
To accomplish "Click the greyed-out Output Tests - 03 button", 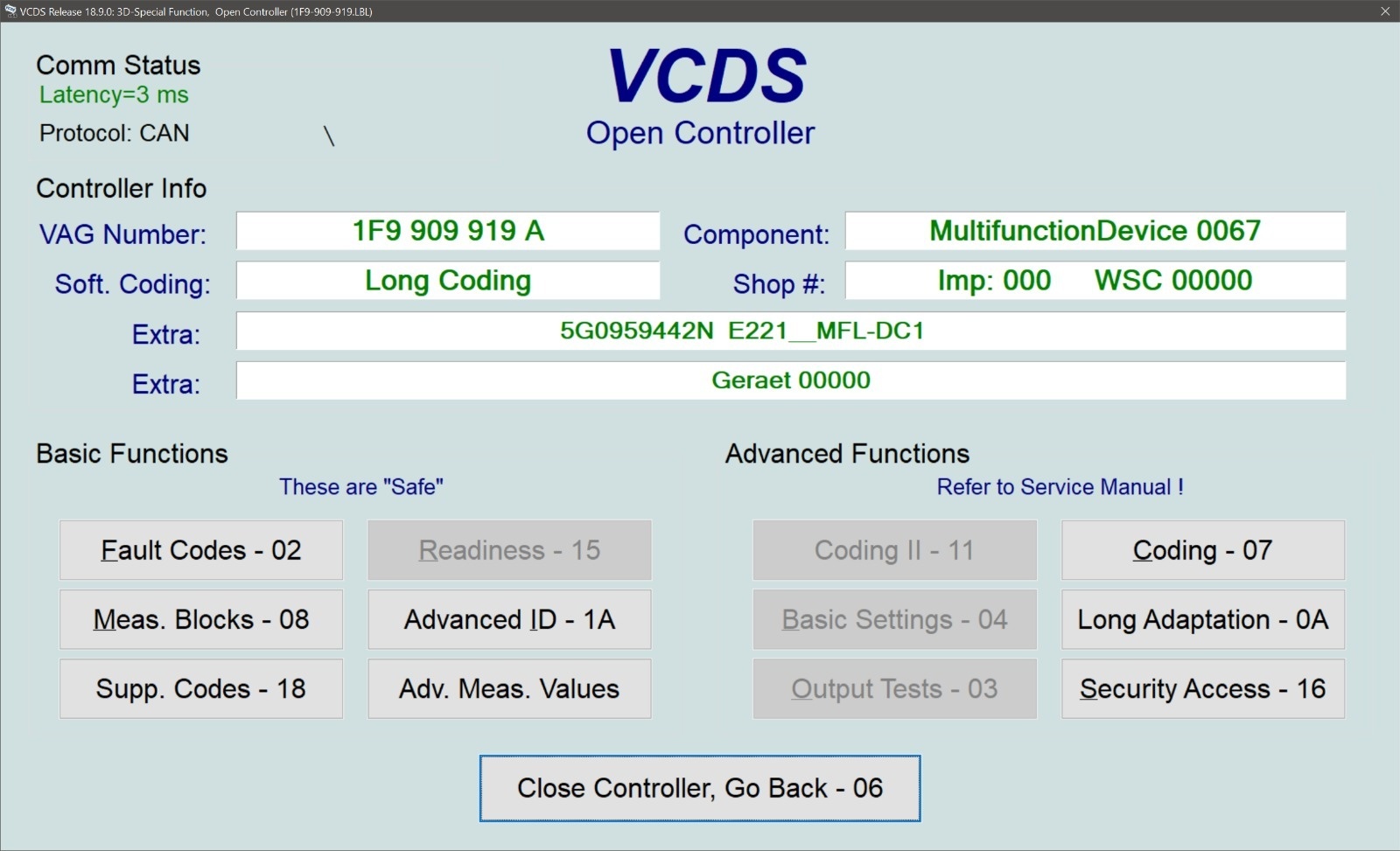I will click(894, 688).
